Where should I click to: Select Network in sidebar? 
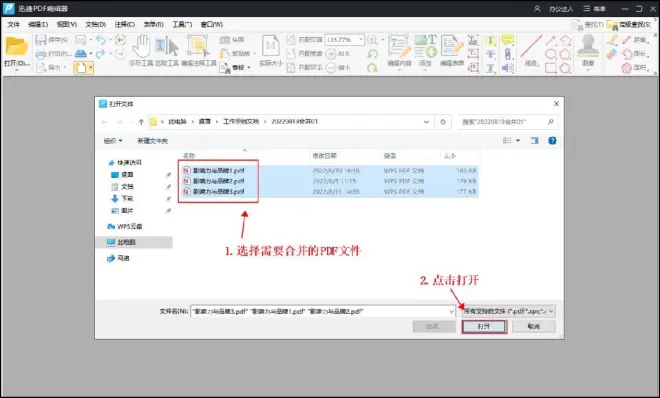[x=118, y=258]
